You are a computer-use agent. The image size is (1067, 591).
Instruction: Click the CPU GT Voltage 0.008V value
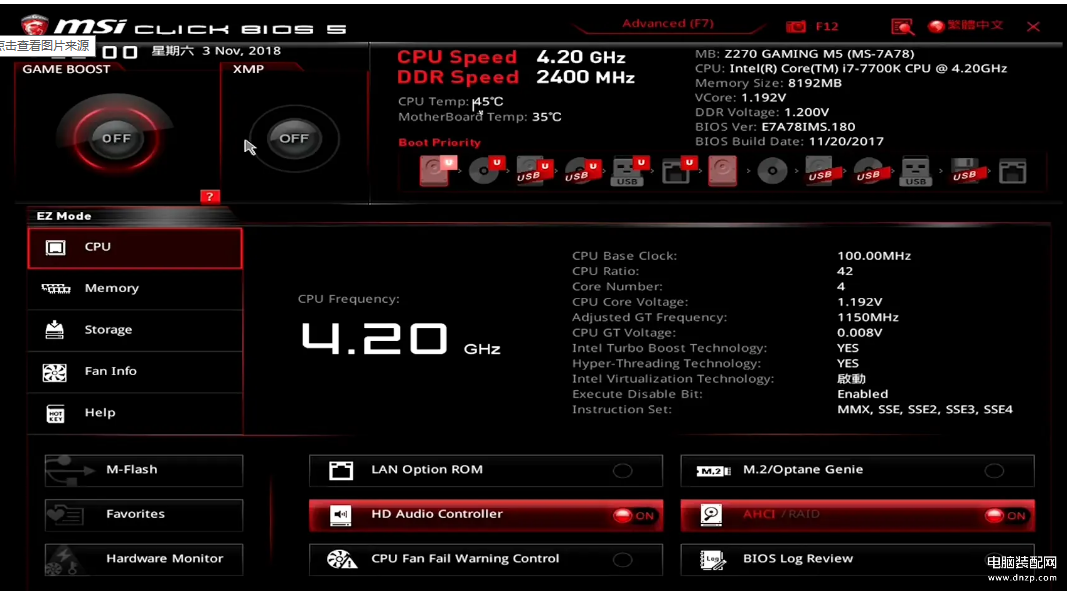(x=859, y=333)
